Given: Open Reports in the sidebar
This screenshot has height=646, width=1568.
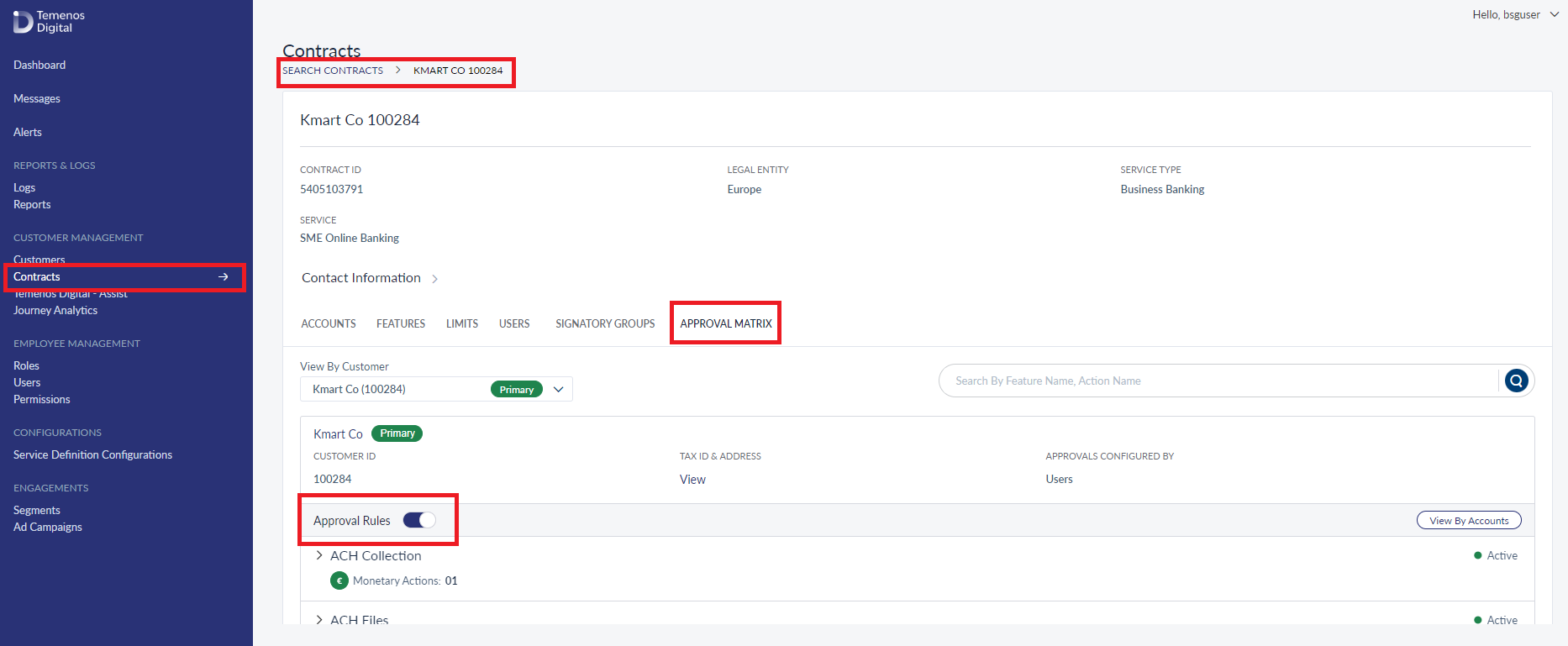Looking at the screenshot, I should click(32, 204).
